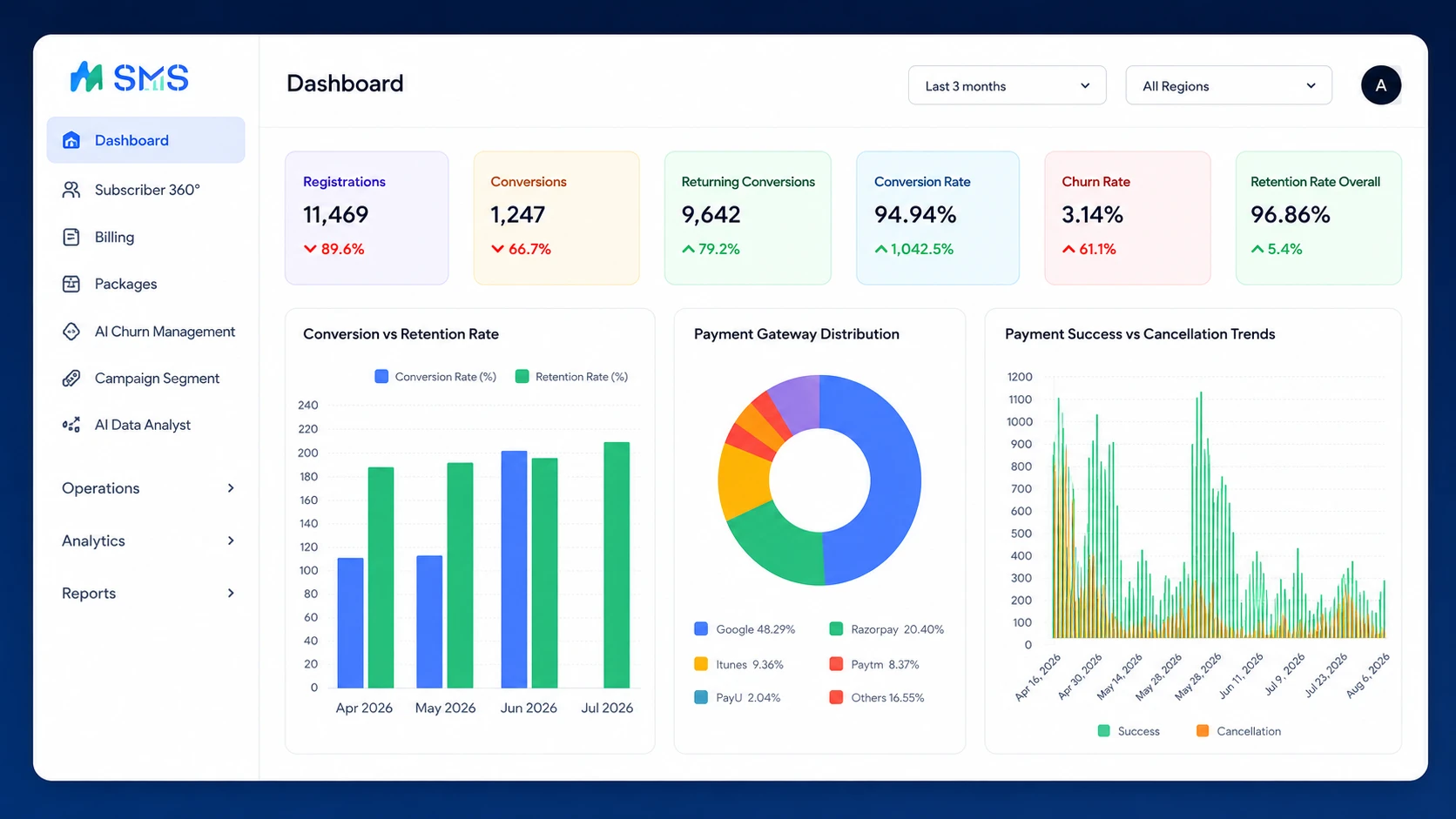Expand the Analytics chevron
This screenshot has width=1456, height=819.
(x=231, y=540)
